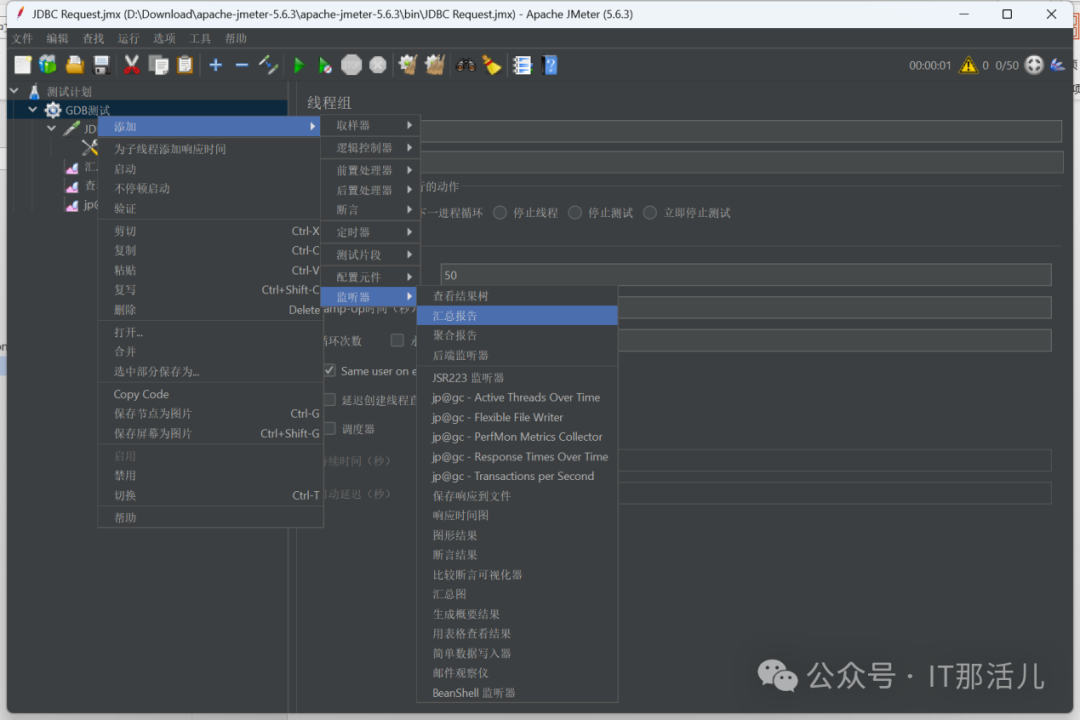
Task: Expand the 取样器 submenu
Action: click(370, 125)
